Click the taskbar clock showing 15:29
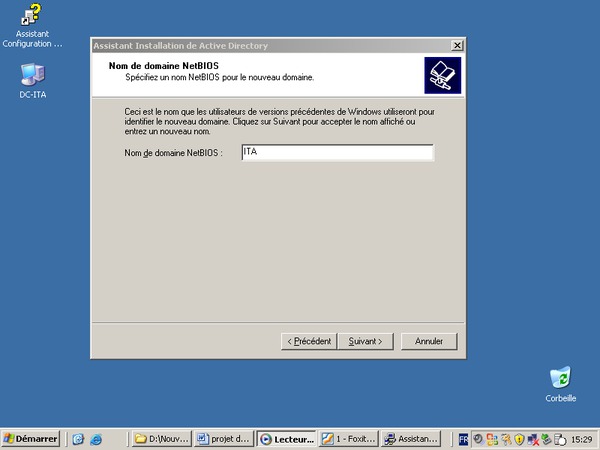 [581, 439]
